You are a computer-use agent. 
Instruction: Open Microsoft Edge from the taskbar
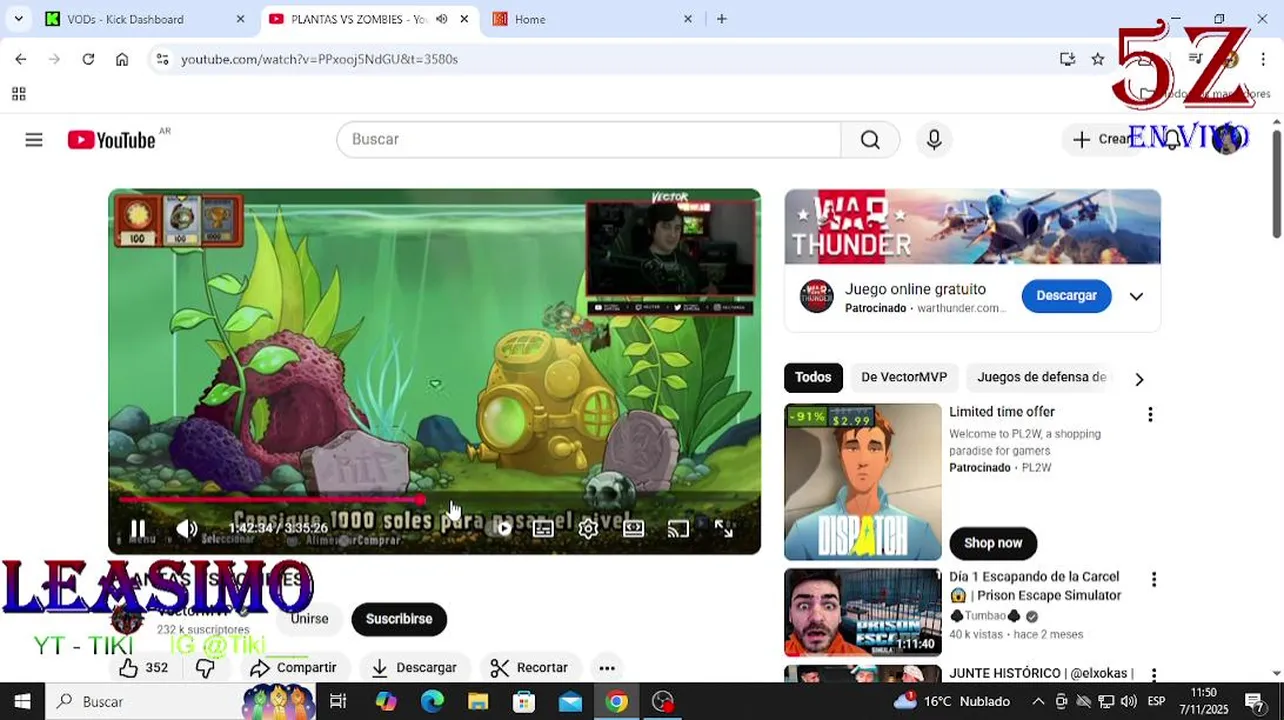(432, 701)
